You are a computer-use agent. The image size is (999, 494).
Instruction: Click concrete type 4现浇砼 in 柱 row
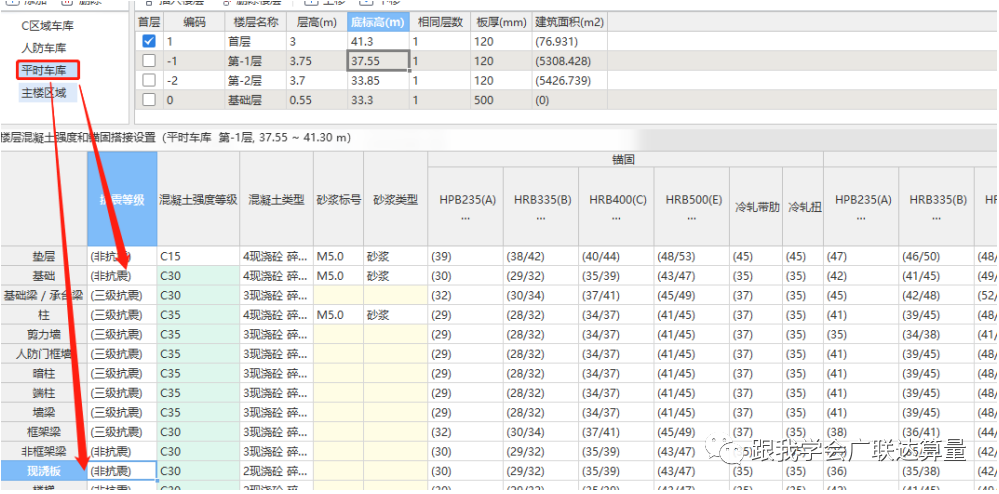(277, 315)
